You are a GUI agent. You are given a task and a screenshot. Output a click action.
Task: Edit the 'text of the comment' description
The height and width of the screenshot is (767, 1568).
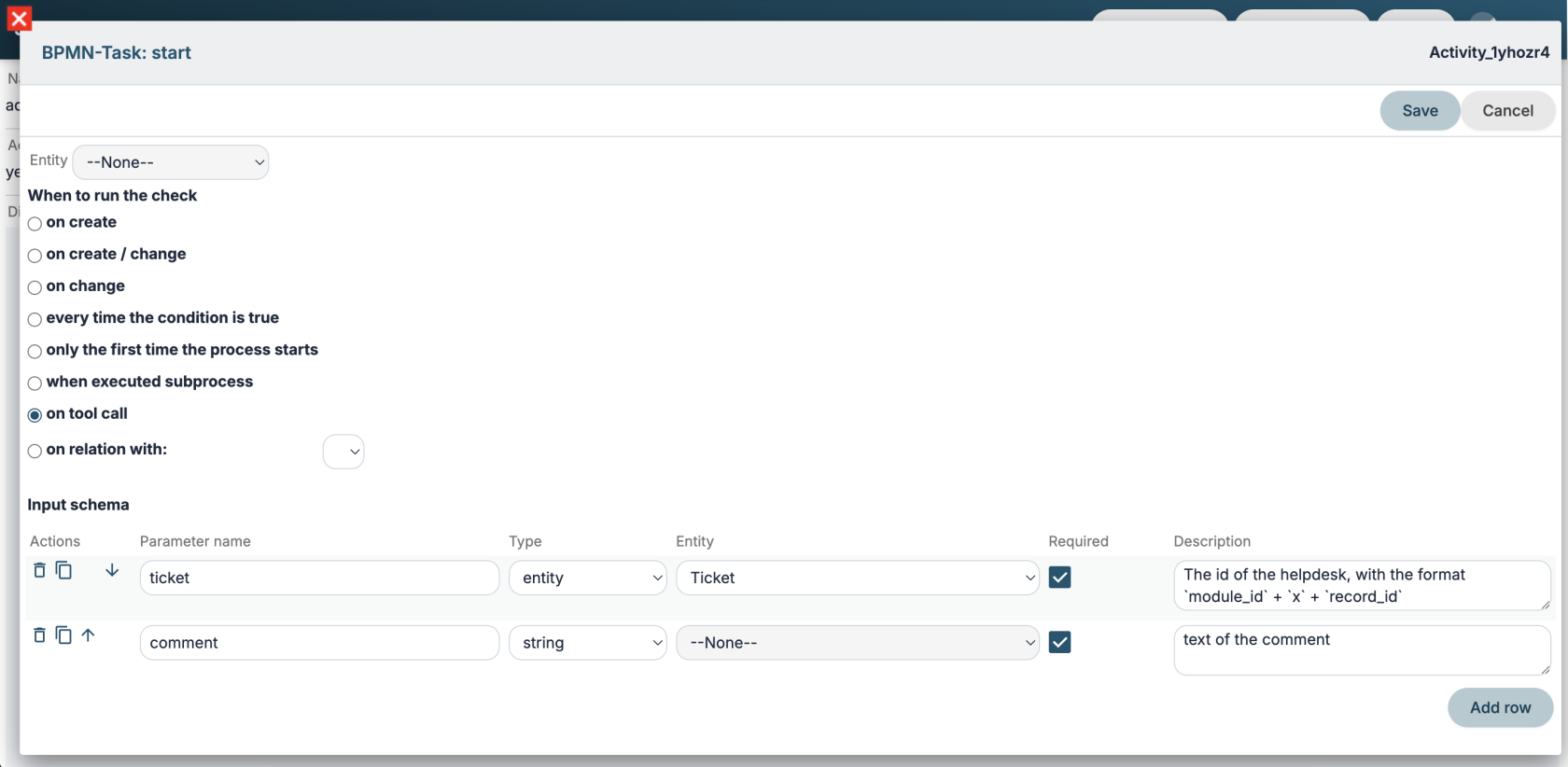[1362, 650]
